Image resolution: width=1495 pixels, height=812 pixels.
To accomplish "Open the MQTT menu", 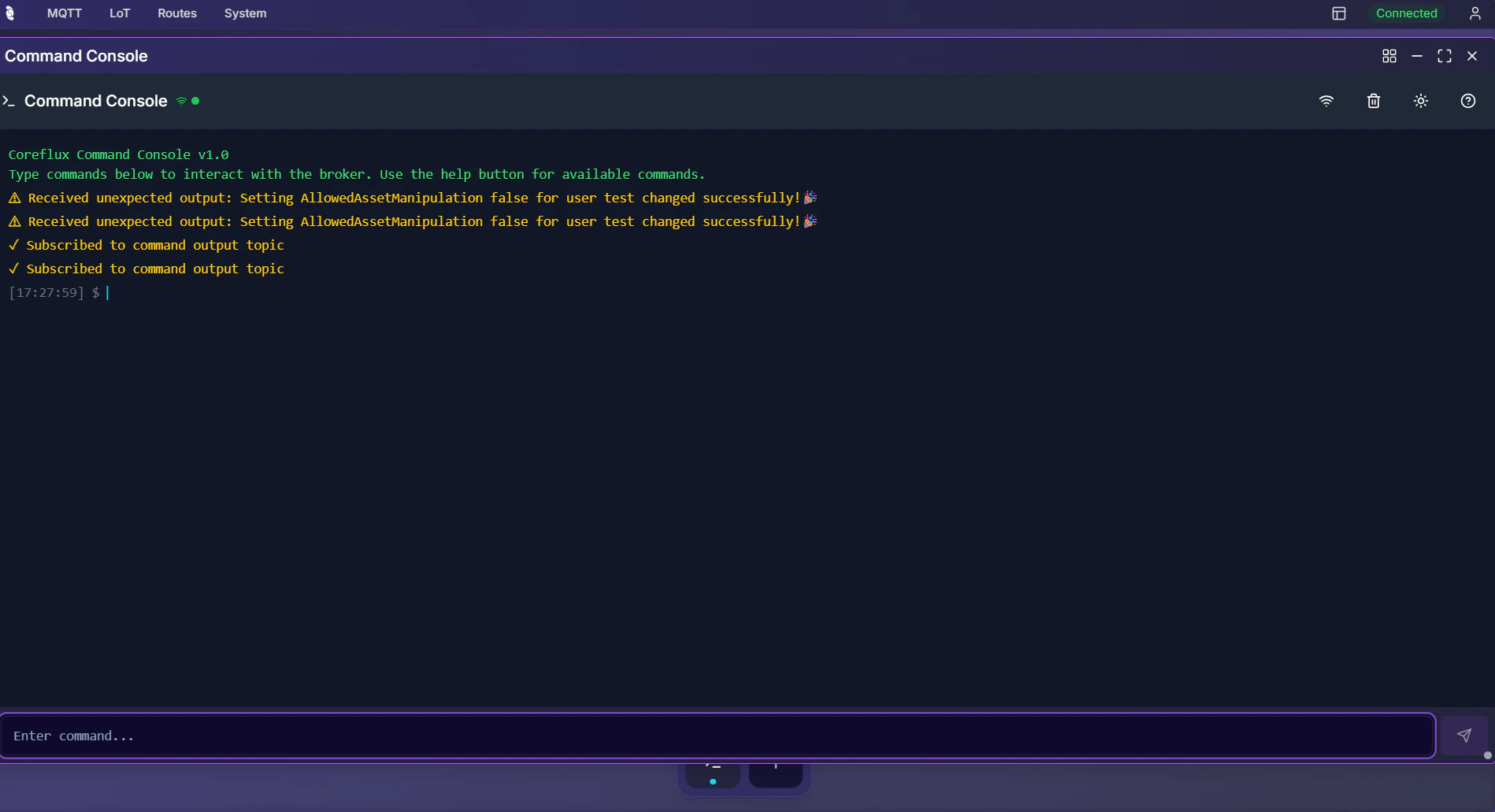I will [64, 13].
